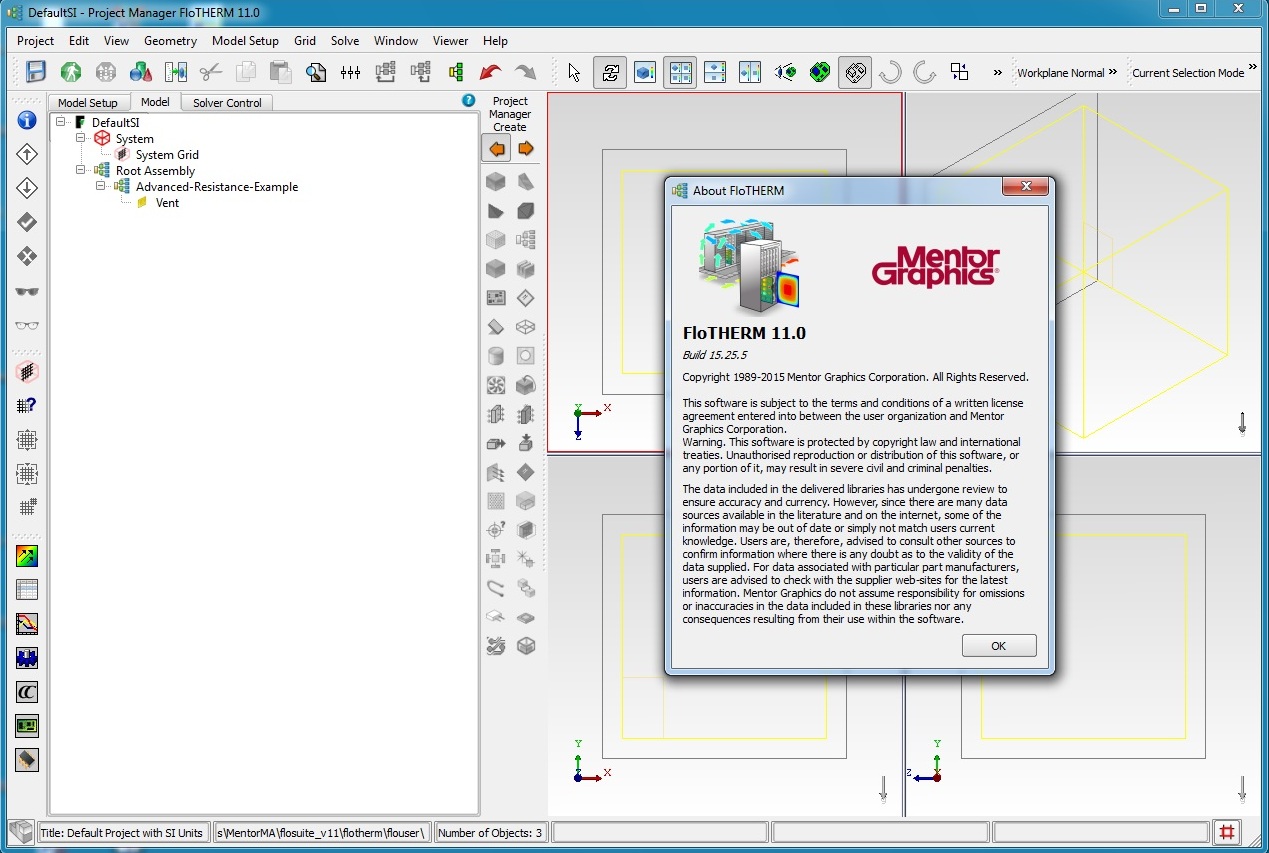The width and height of the screenshot is (1269, 853).
Task: Open the Help menu
Action: tap(495, 41)
